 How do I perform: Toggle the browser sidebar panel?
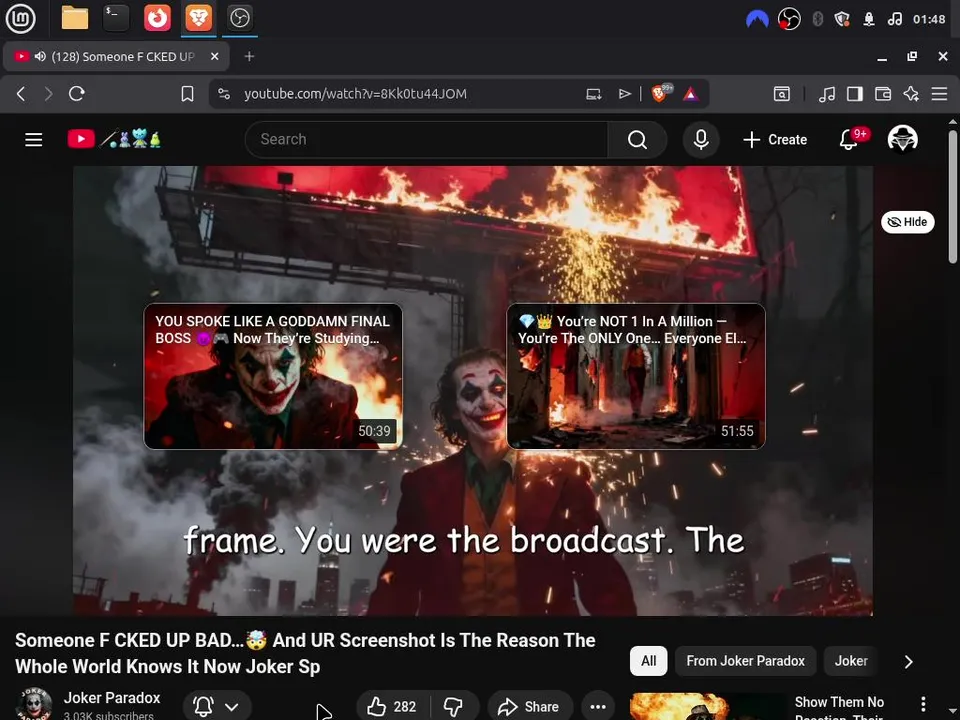[855, 94]
